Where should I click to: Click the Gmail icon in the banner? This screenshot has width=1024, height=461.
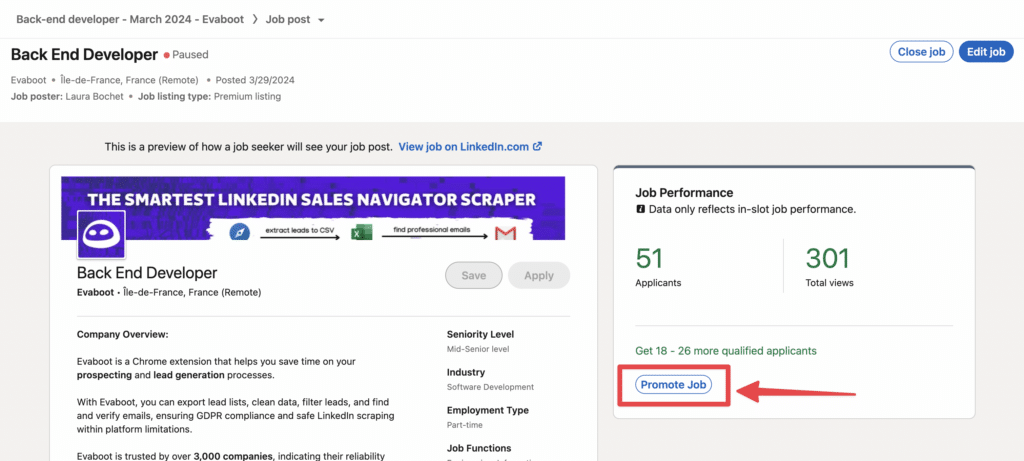coord(505,232)
